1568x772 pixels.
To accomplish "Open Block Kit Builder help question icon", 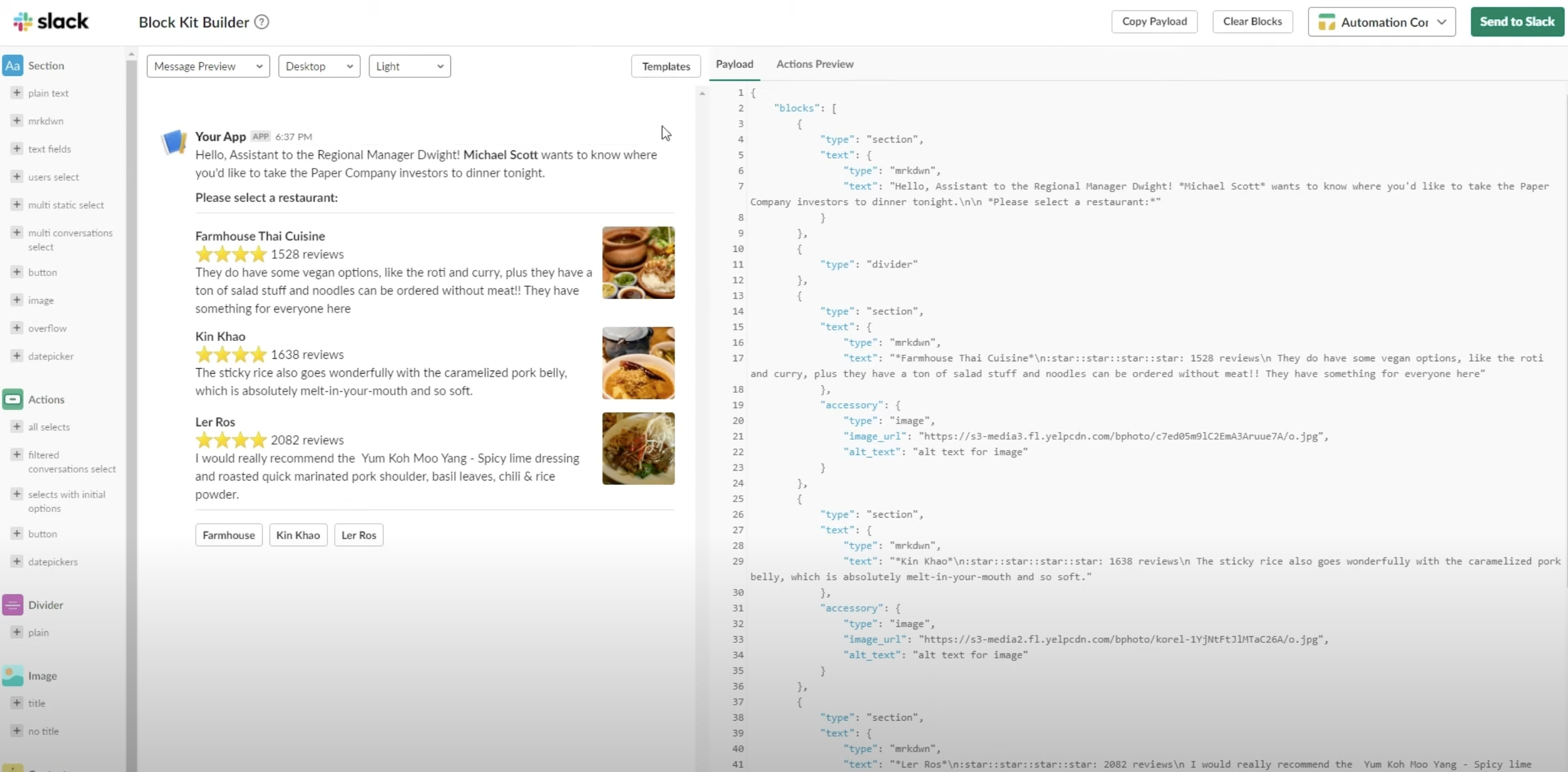I will [262, 22].
